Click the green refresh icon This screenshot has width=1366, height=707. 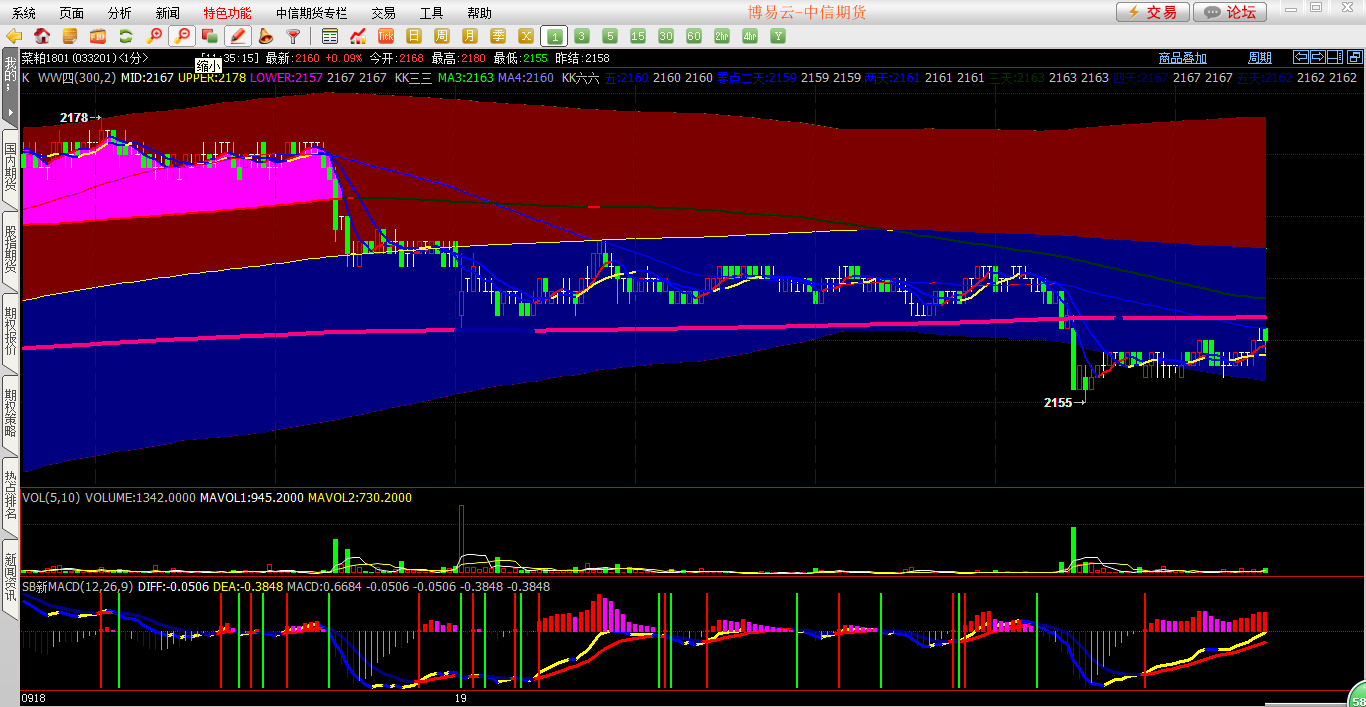point(126,36)
